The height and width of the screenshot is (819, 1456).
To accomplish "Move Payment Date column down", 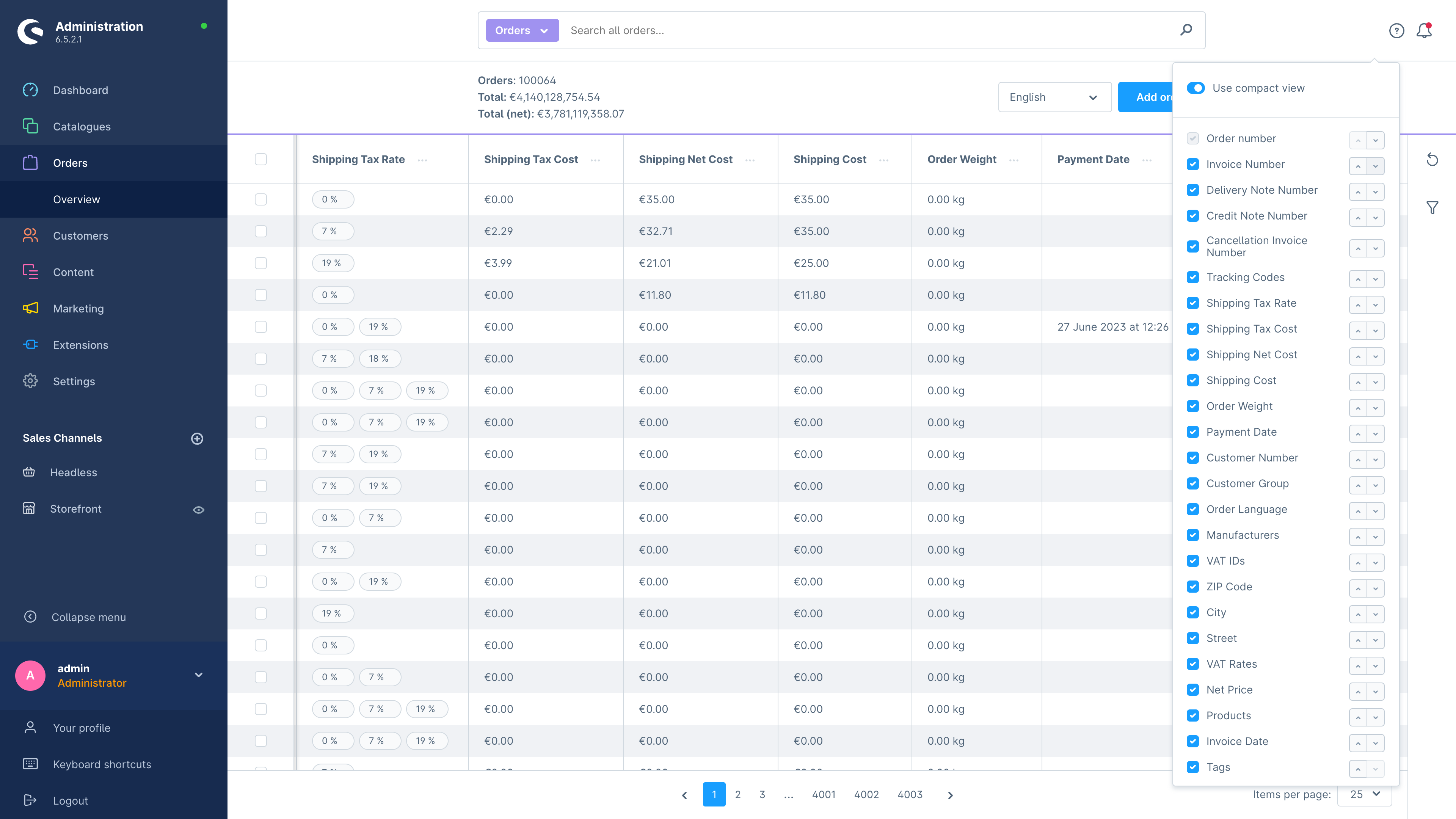I will coord(1376,434).
